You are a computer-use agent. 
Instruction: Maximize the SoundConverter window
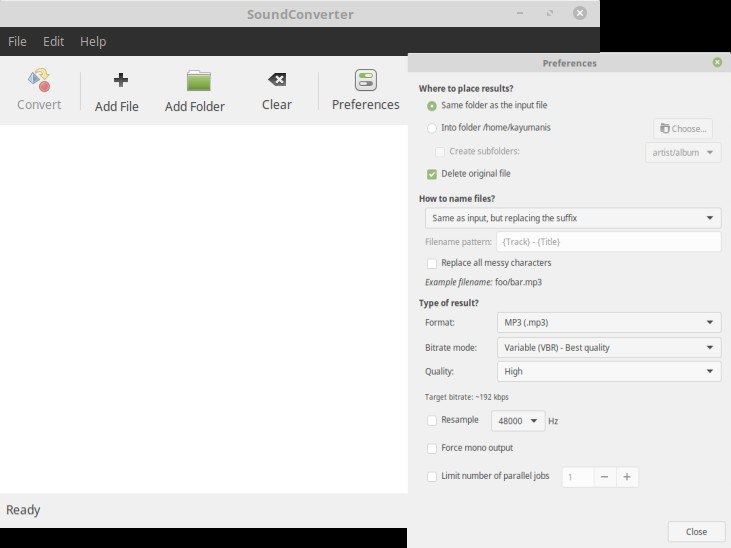[550, 13]
